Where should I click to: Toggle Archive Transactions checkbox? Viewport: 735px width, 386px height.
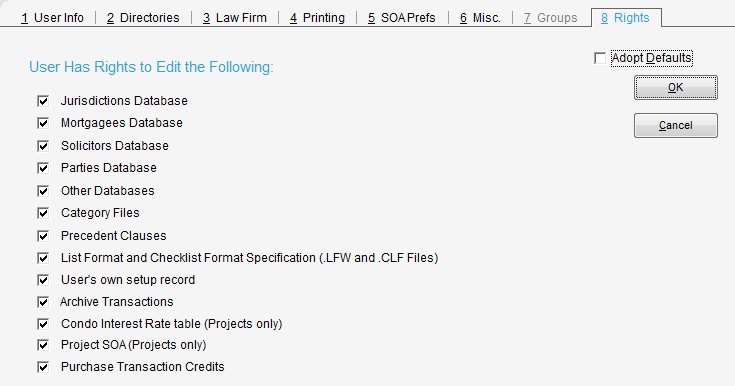point(43,302)
